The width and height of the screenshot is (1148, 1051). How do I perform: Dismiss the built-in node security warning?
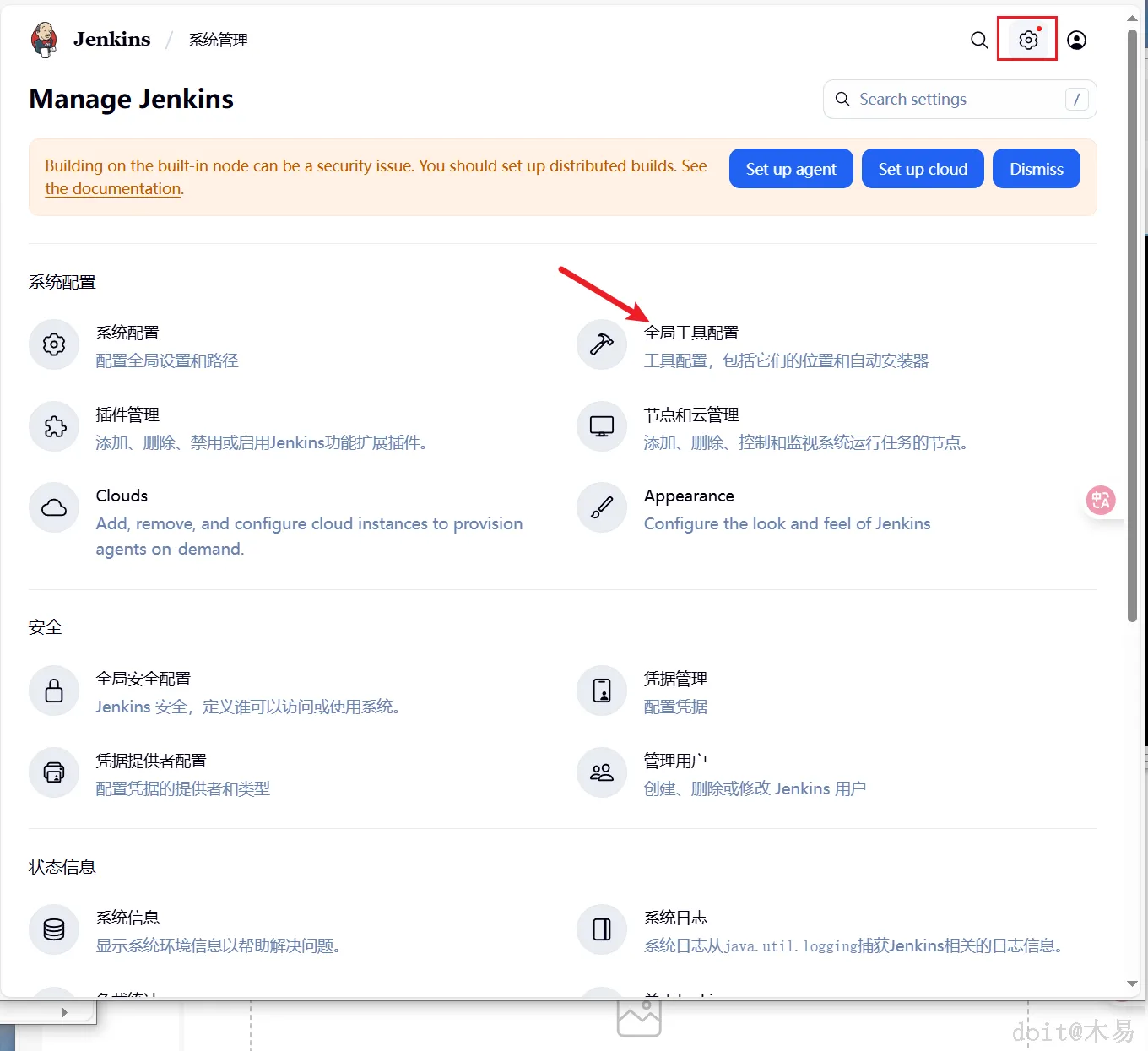[x=1037, y=169]
